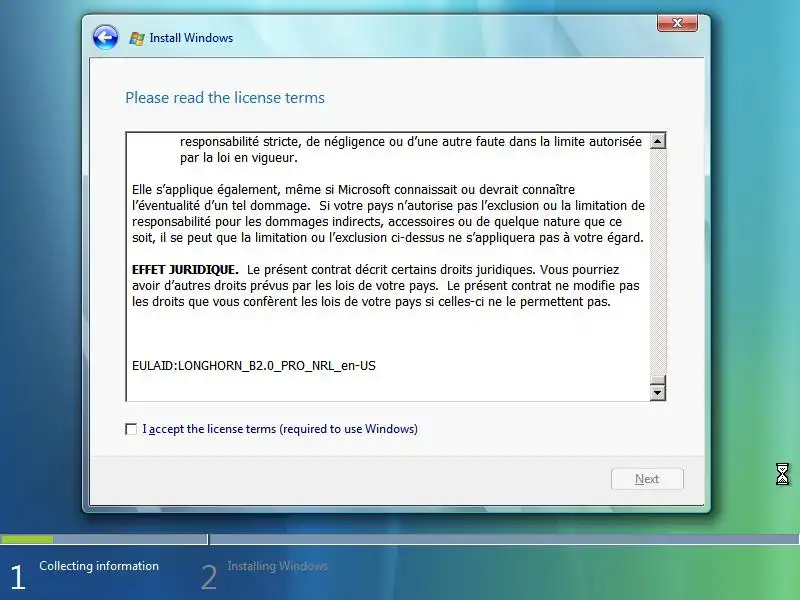The width and height of the screenshot is (800, 600).
Task: Click the Windows flag icon beside Install Windows
Action: coord(136,38)
